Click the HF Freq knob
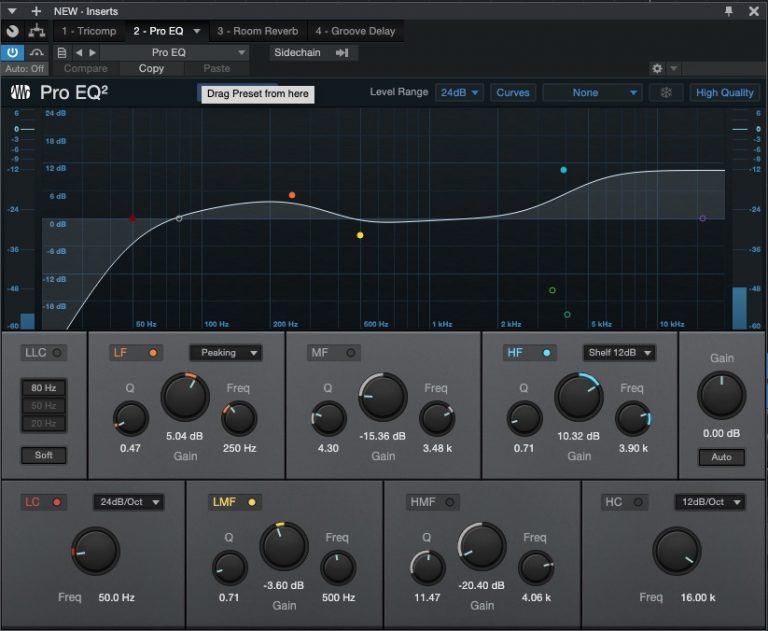Viewport: 768px width, 631px height. [x=633, y=419]
